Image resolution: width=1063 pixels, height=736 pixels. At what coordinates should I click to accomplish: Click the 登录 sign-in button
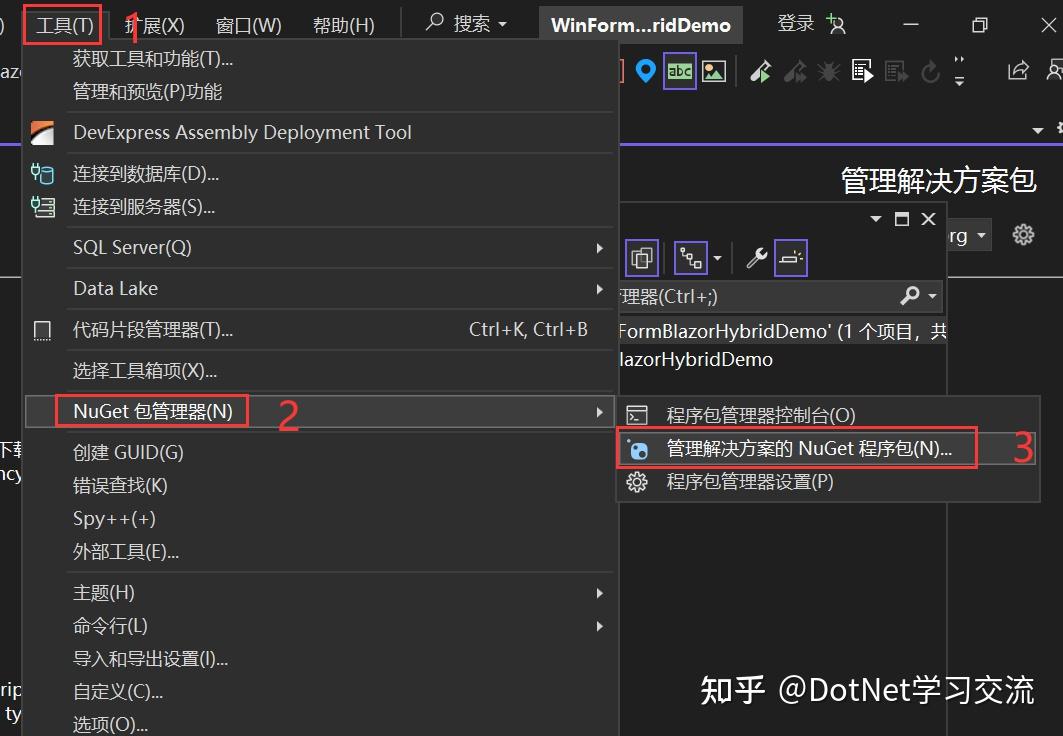click(795, 23)
